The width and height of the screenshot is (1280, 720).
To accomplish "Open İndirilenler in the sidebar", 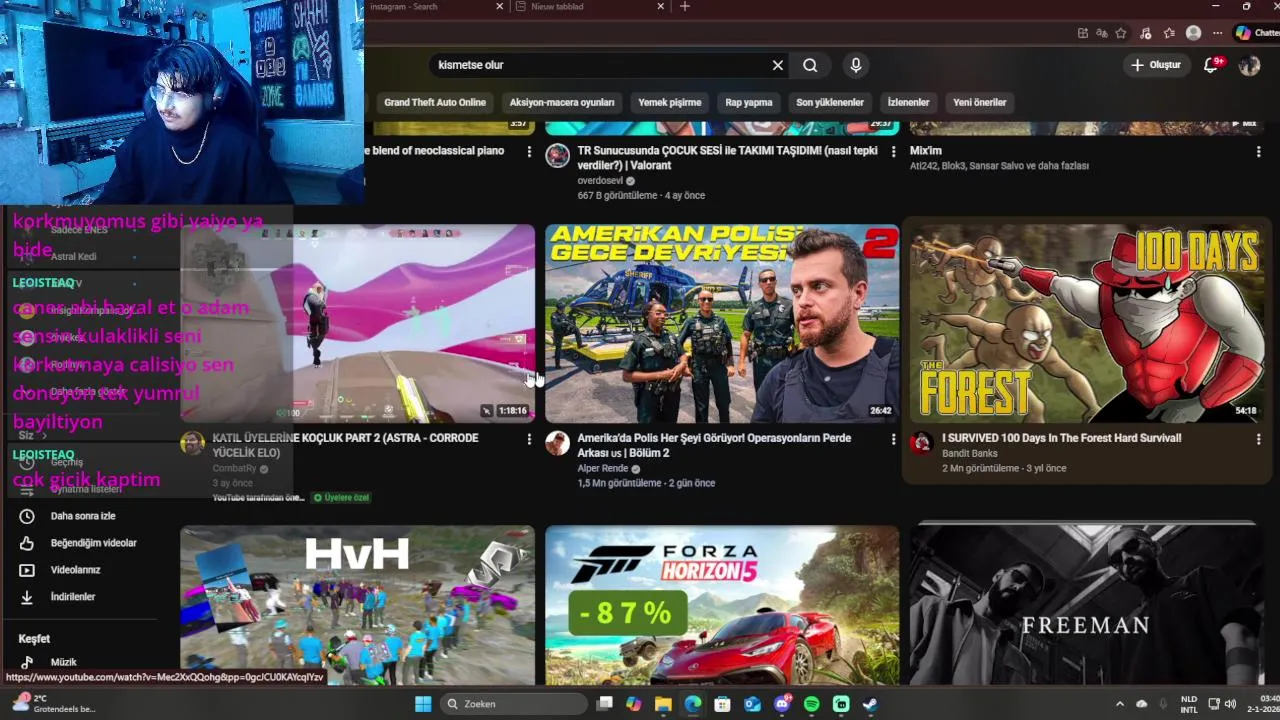I will tap(73, 597).
